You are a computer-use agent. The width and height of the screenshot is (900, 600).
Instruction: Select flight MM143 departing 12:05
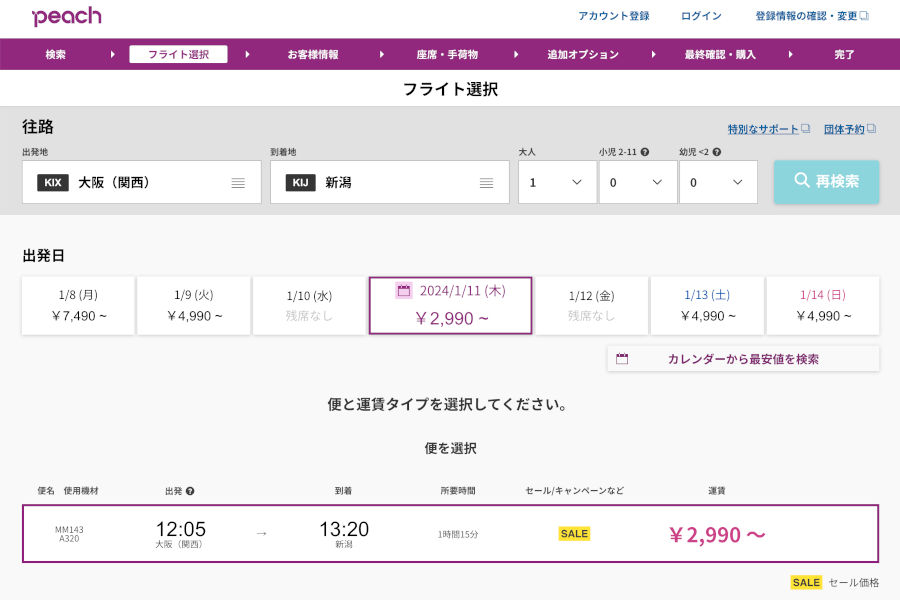(x=450, y=534)
